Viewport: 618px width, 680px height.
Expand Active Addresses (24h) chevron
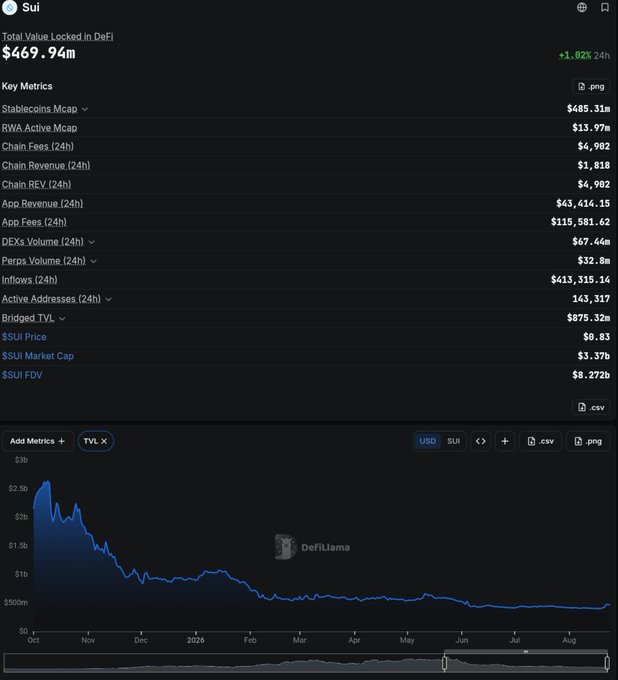[x=108, y=299]
